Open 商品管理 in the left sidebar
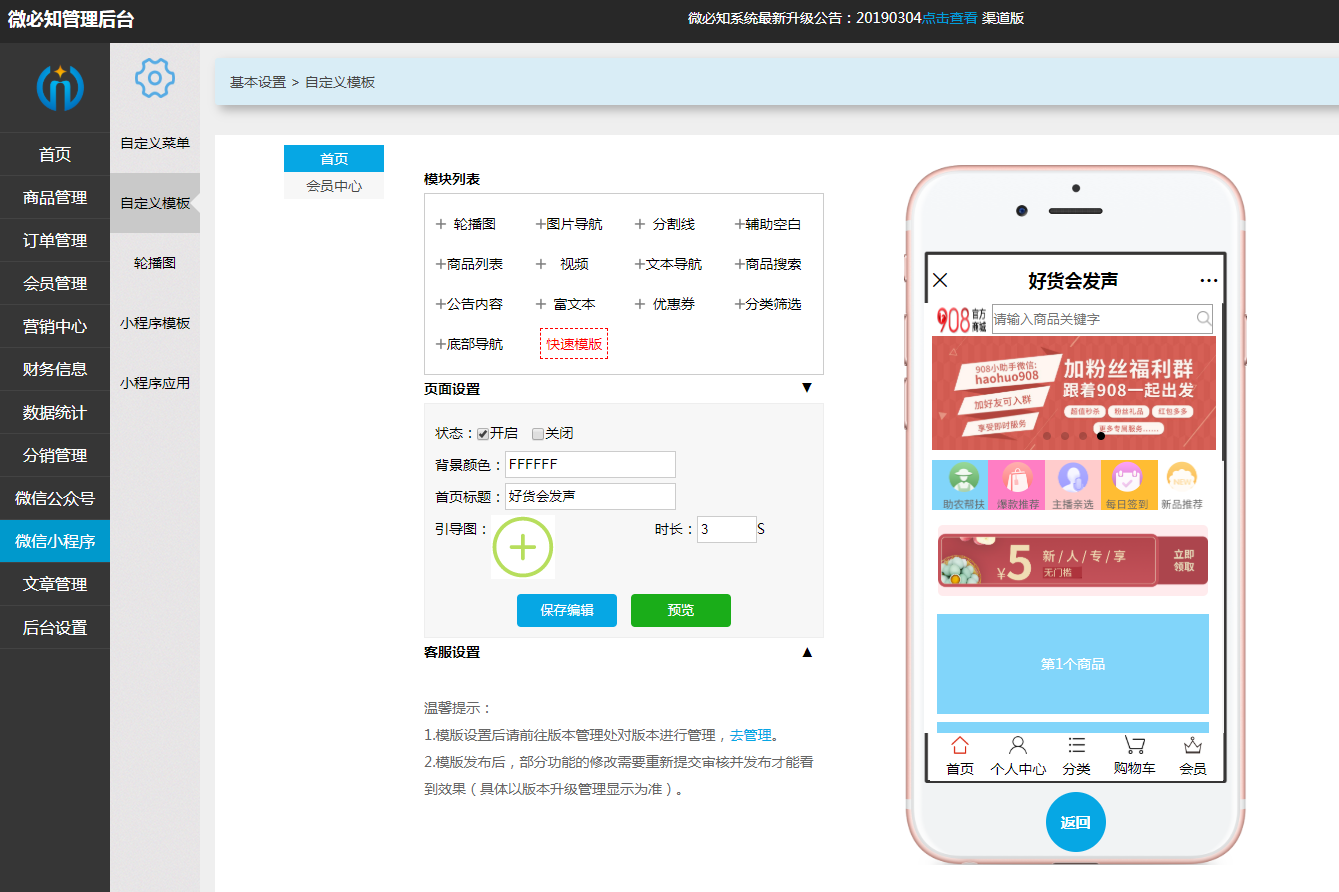The height and width of the screenshot is (892, 1339). (x=55, y=198)
